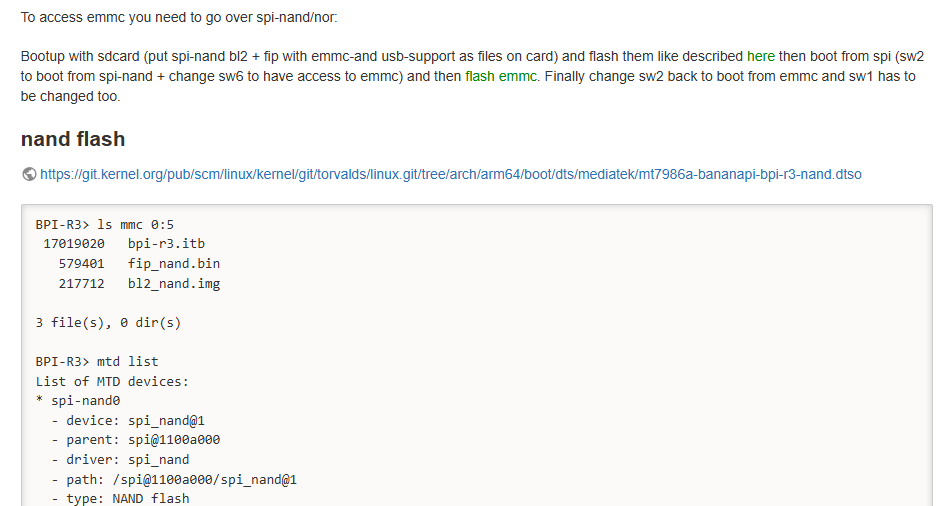The width and height of the screenshot is (948, 506).
Task: Click the '3 file(s), 0 dir(s)' line
Action: point(108,322)
